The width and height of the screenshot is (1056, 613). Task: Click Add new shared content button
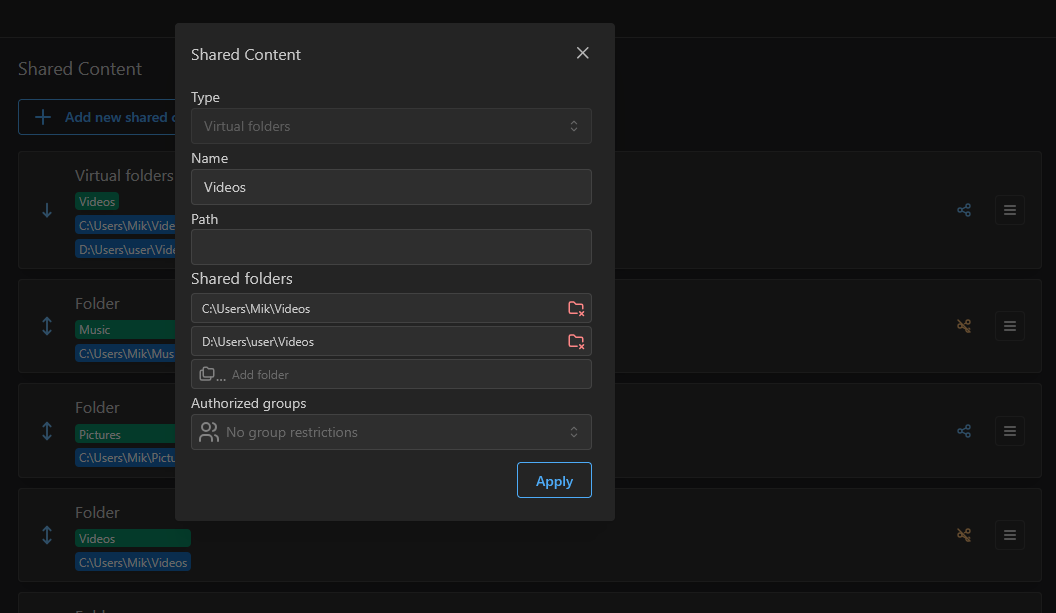(97, 117)
